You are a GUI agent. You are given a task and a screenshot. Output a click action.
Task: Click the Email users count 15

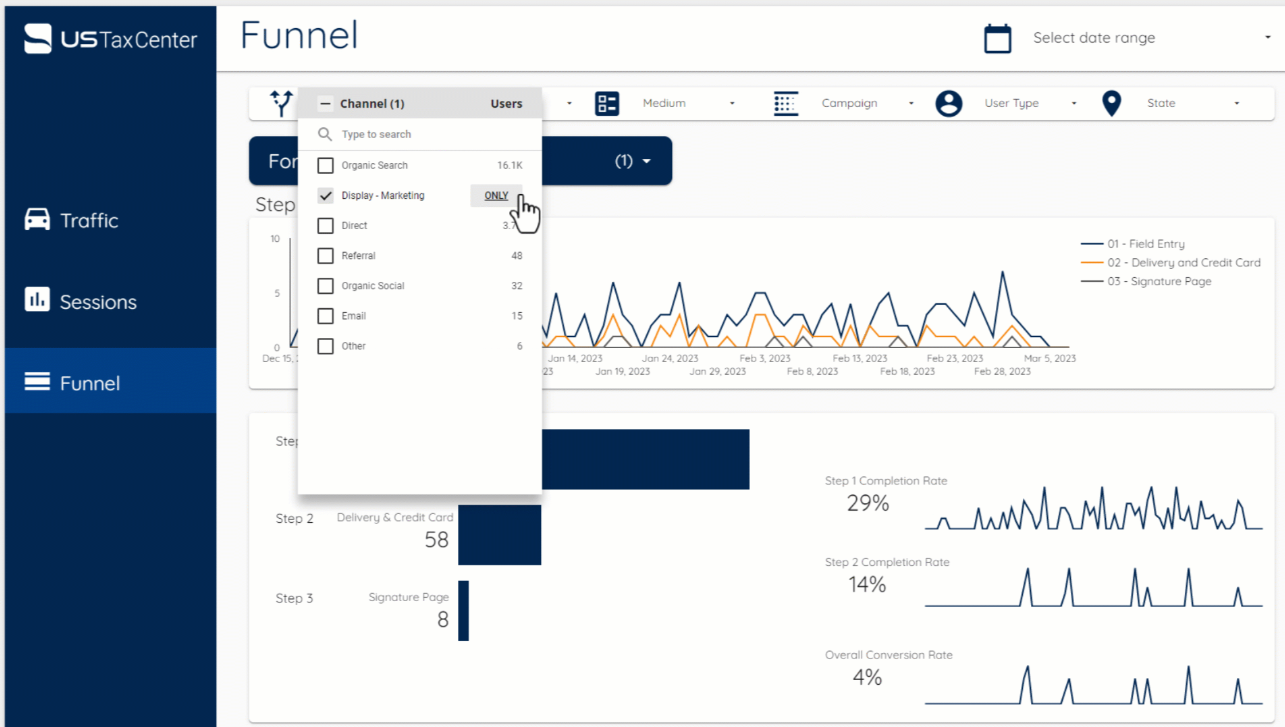(516, 315)
